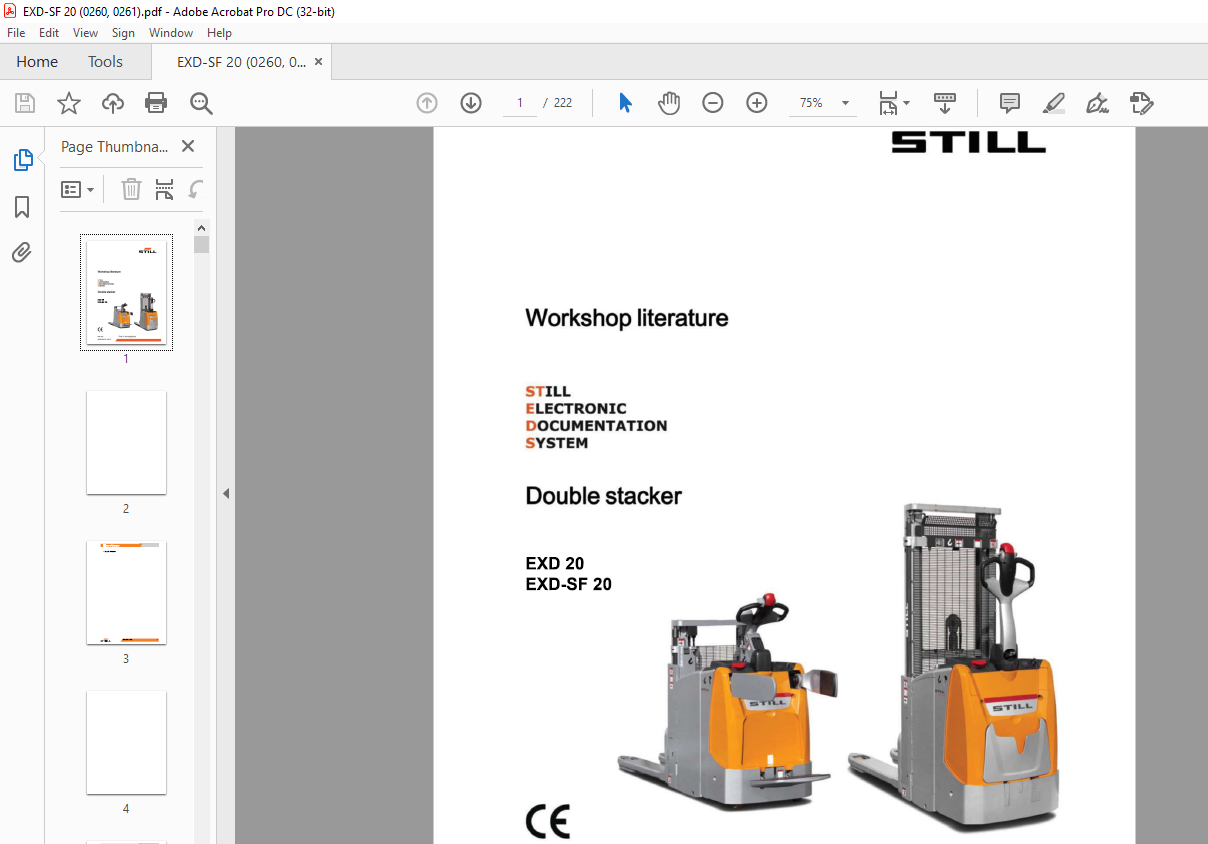
Task: Switch to the Tools tab
Action: tap(105, 62)
